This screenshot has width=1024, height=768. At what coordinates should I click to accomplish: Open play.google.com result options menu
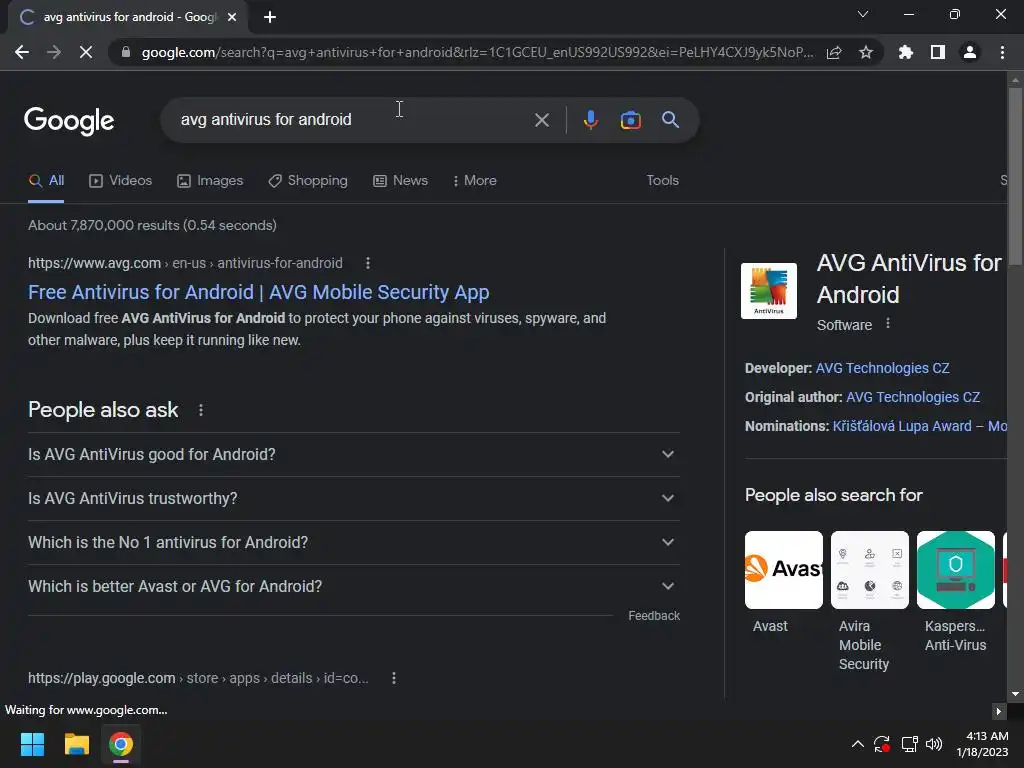[x=393, y=679]
